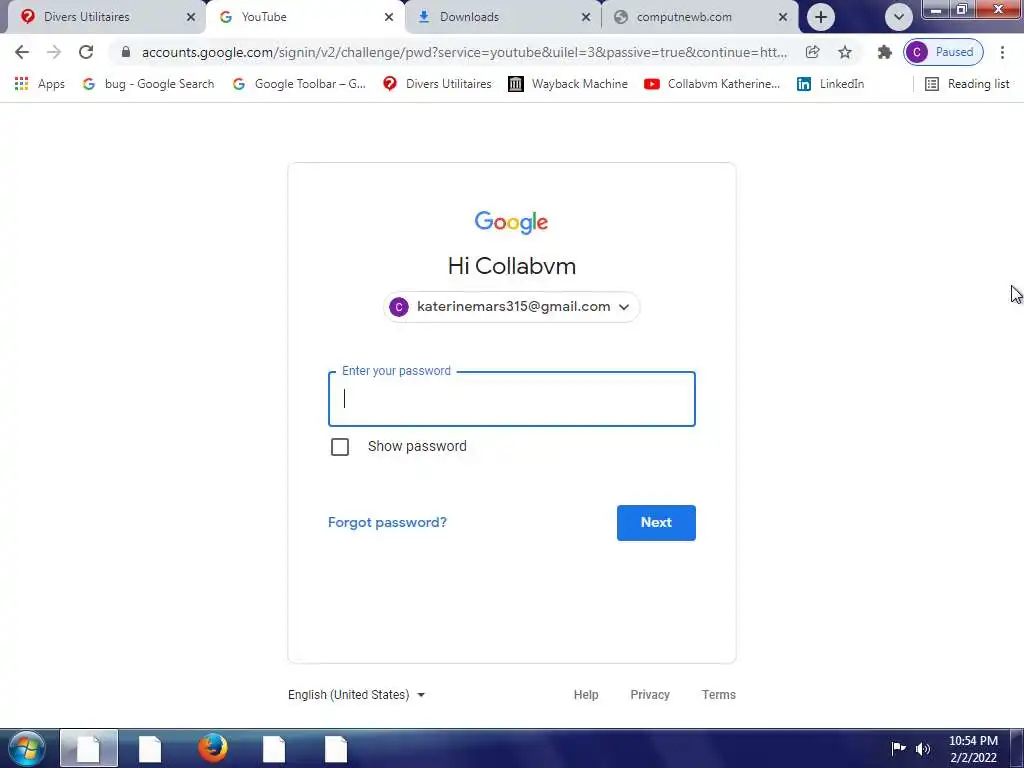
Task: Open the Extensions puzzle icon
Action: click(884, 52)
